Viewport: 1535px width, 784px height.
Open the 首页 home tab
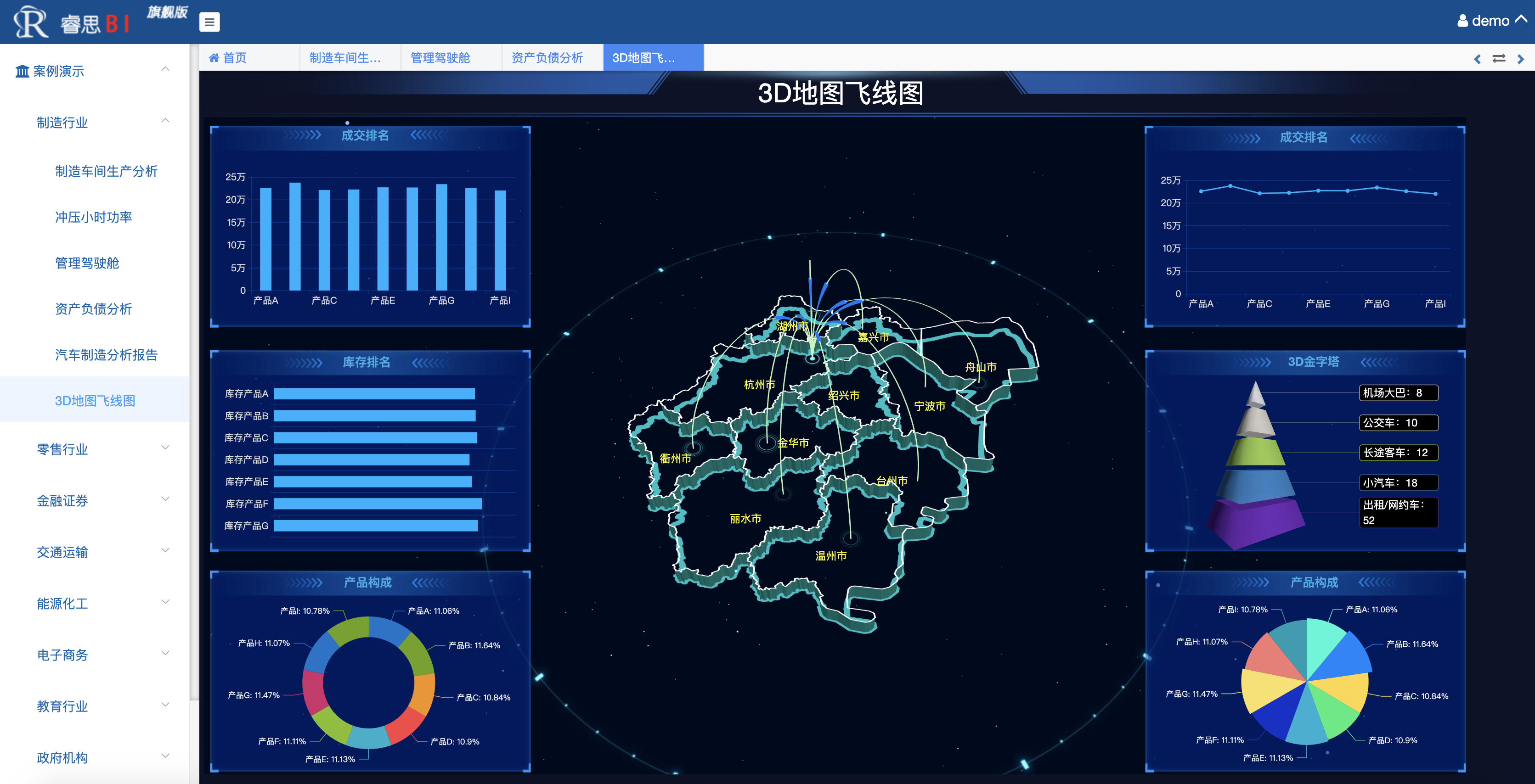click(x=249, y=58)
